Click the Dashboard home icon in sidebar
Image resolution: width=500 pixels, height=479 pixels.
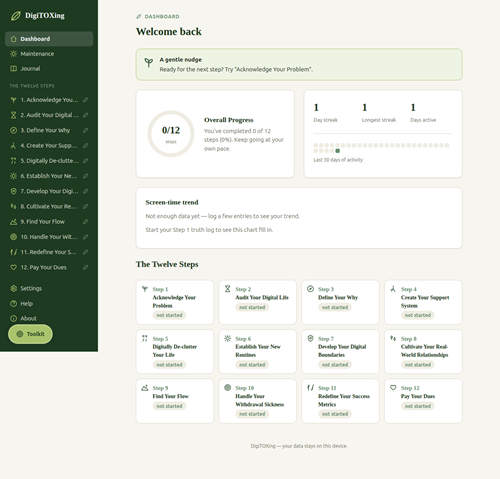13,39
